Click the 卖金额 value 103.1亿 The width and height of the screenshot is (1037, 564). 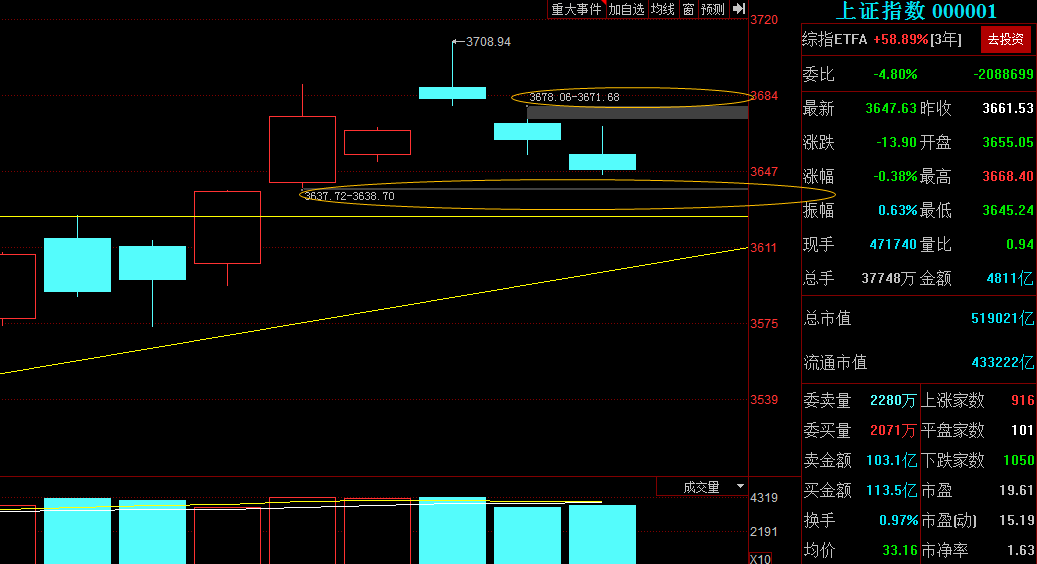[891, 460]
